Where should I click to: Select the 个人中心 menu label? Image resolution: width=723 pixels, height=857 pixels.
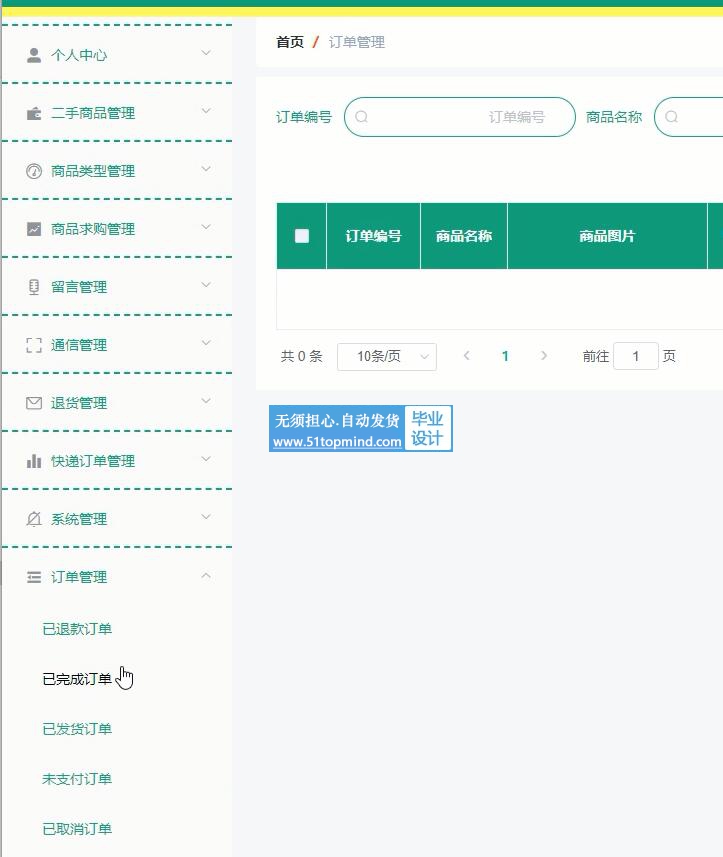[x=79, y=55]
